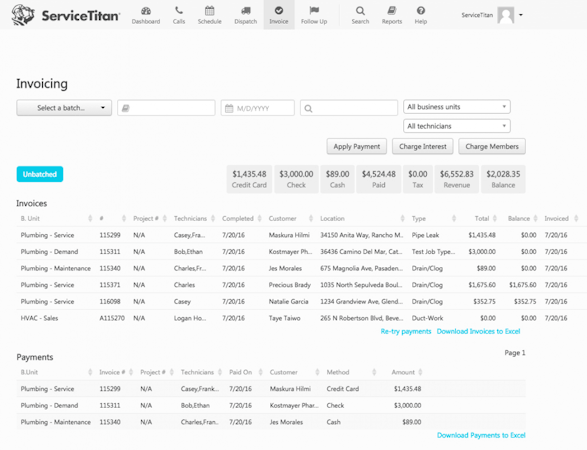The height and width of the screenshot is (450, 587).
Task: Sort invoices by Type column arrows
Action: [454, 218]
